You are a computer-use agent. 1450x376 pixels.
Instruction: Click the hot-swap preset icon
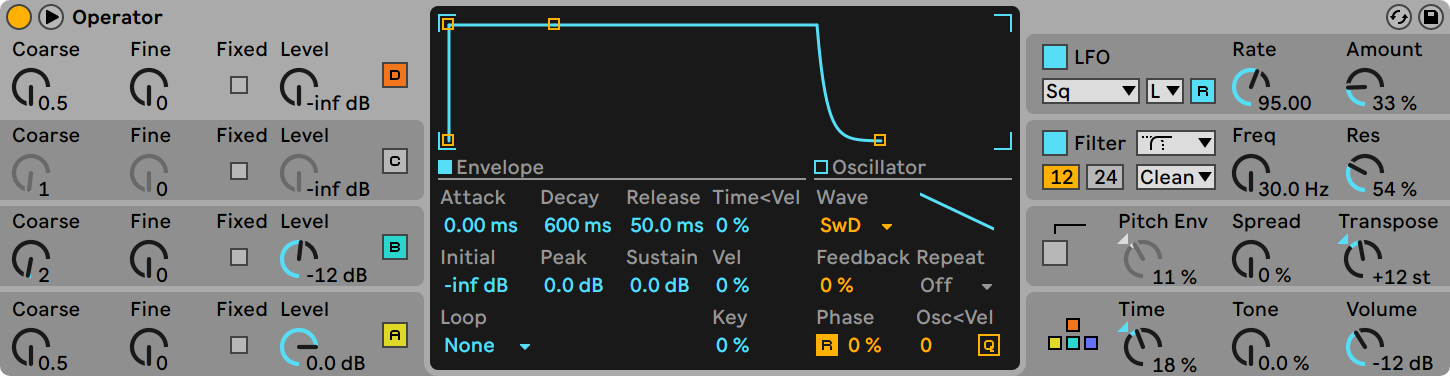point(1398,17)
